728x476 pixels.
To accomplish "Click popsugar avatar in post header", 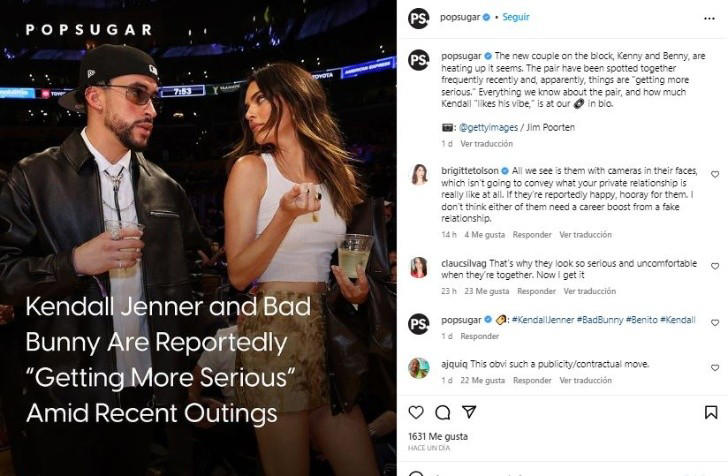I will point(419,18).
